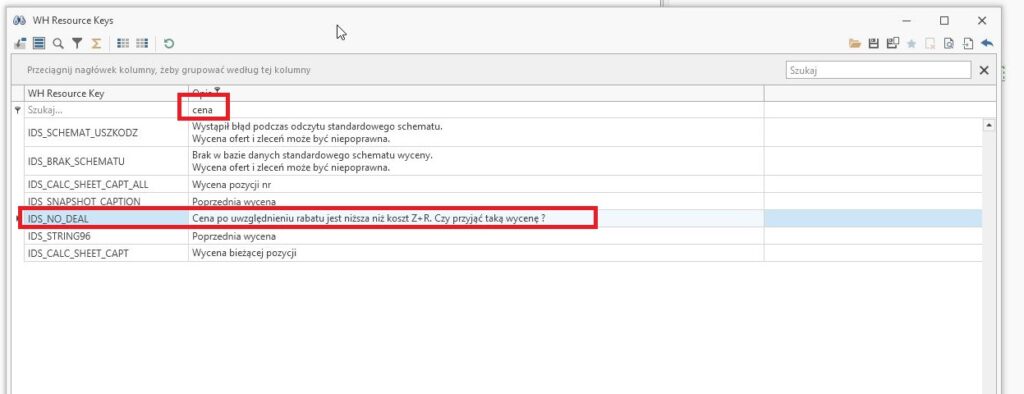Viewport: 1024px width, 394px height.
Task: Open layout with the folder icon
Action: point(855,43)
